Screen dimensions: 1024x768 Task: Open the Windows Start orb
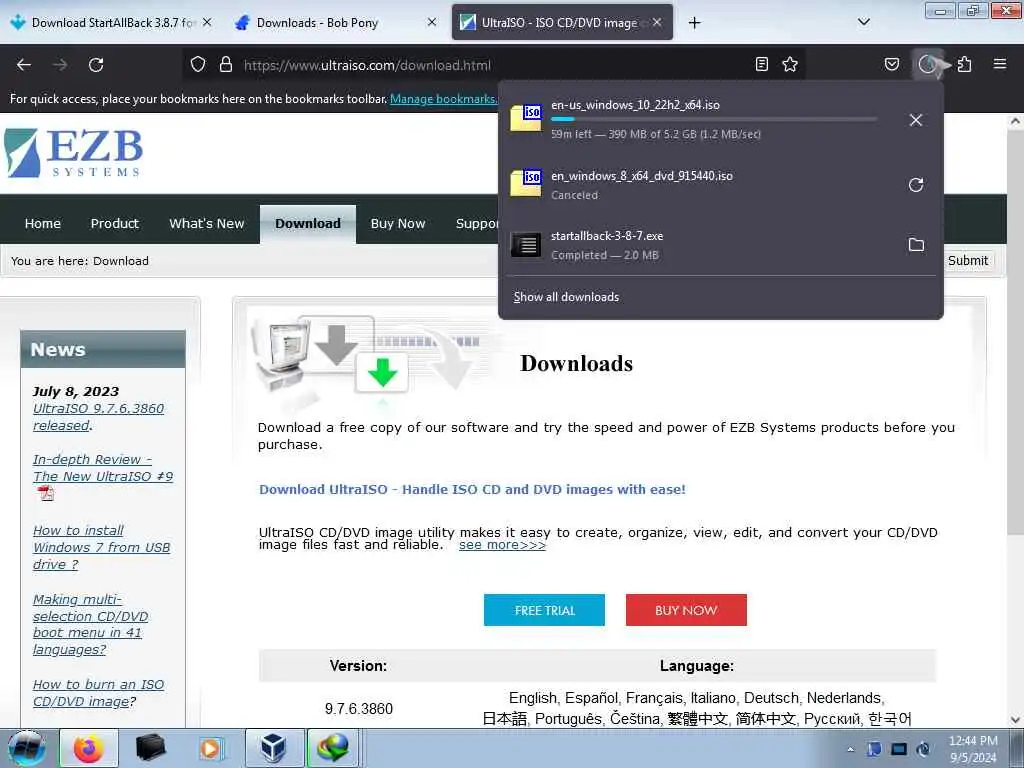click(27, 748)
